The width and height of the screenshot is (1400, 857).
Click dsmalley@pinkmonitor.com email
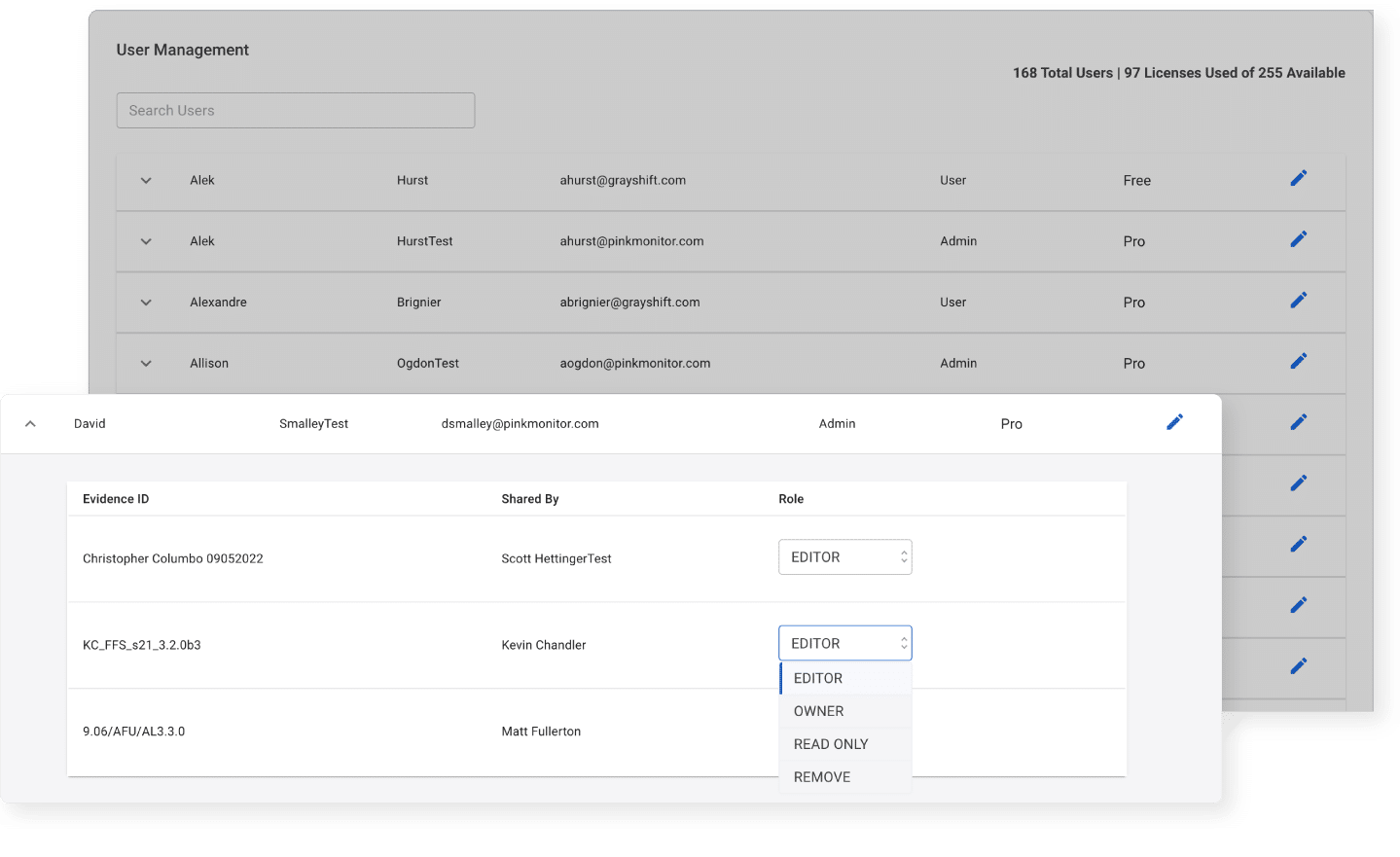[x=520, y=424]
